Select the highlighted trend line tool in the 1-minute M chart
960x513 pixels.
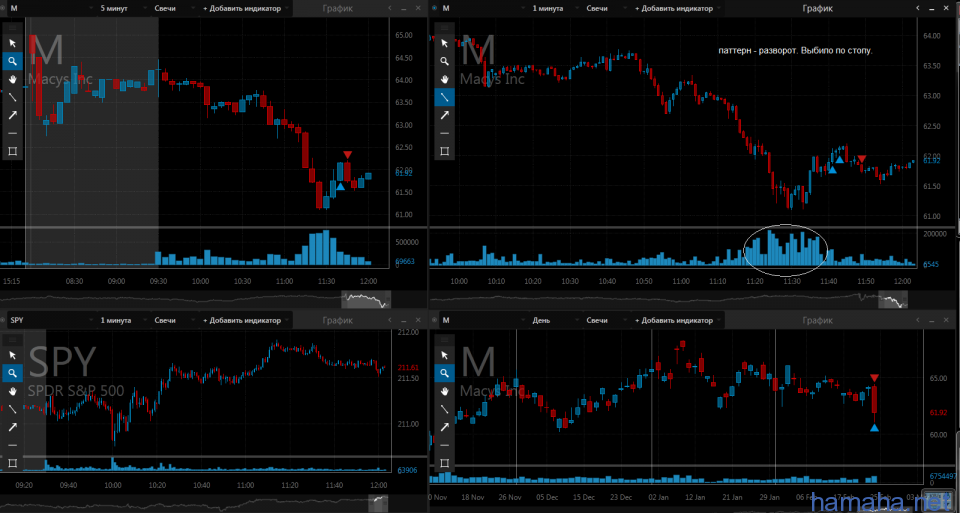444,97
